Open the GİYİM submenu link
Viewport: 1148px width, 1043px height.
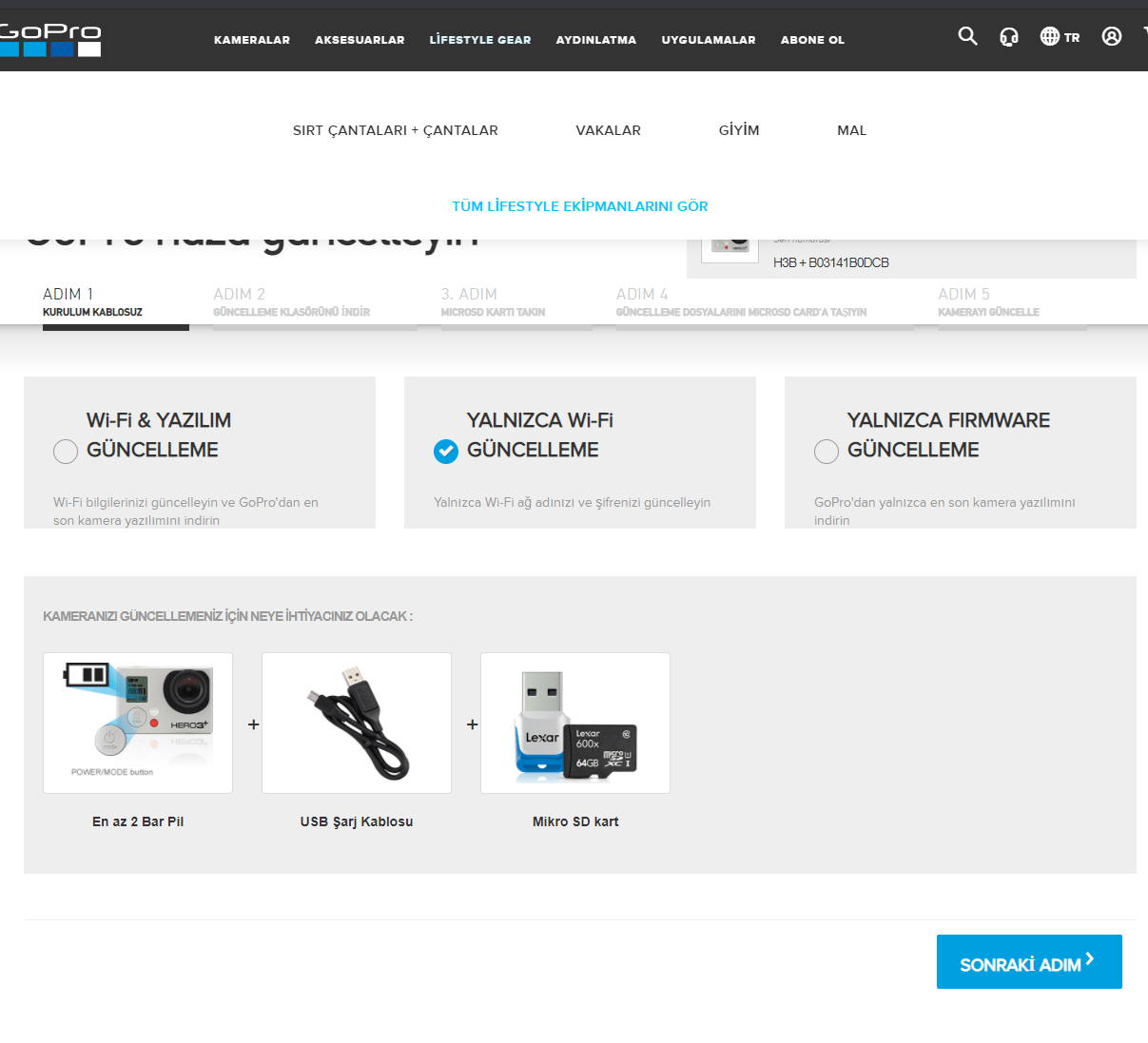pos(739,130)
